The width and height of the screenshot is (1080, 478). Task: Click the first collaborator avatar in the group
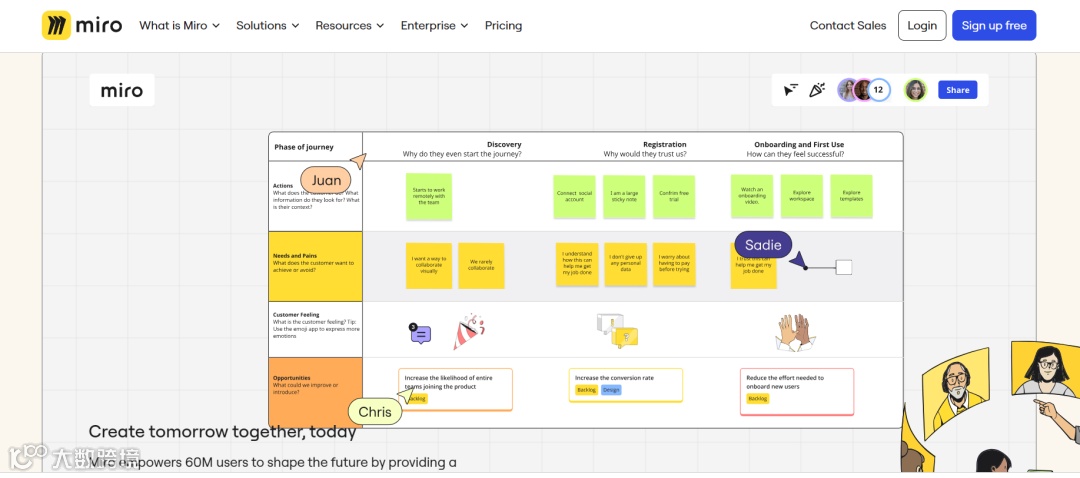847,90
